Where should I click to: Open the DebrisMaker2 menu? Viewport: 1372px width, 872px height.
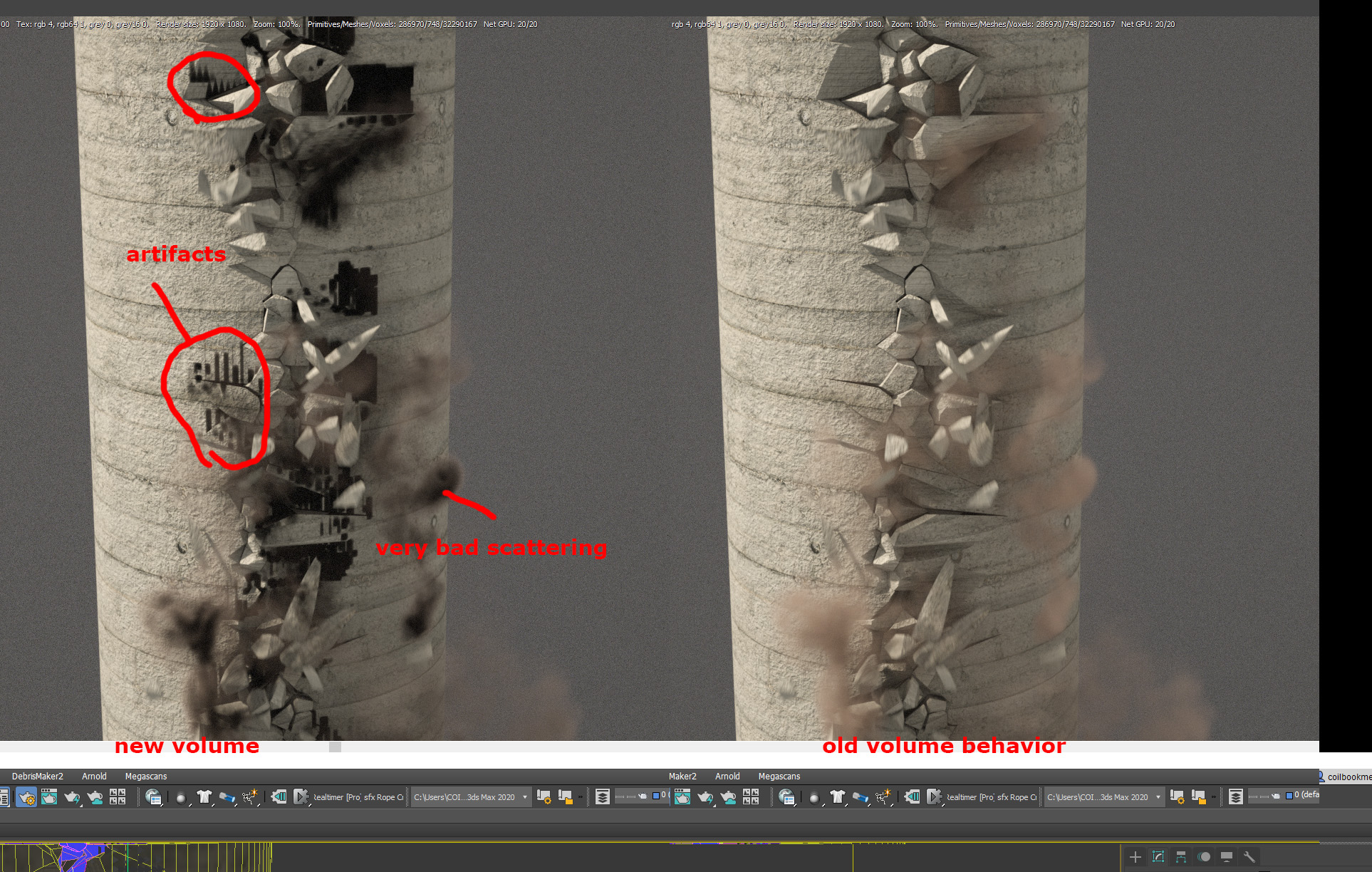[37, 777]
